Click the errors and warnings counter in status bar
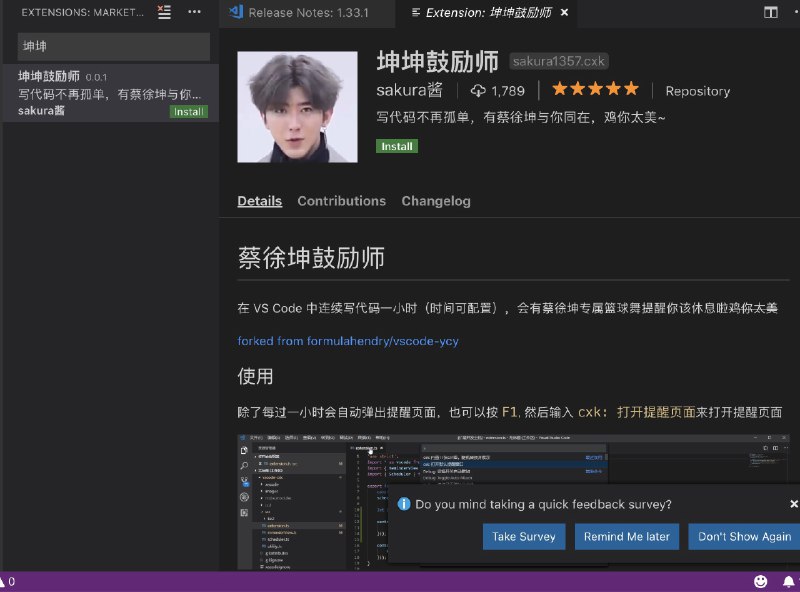 pos(8,581)
